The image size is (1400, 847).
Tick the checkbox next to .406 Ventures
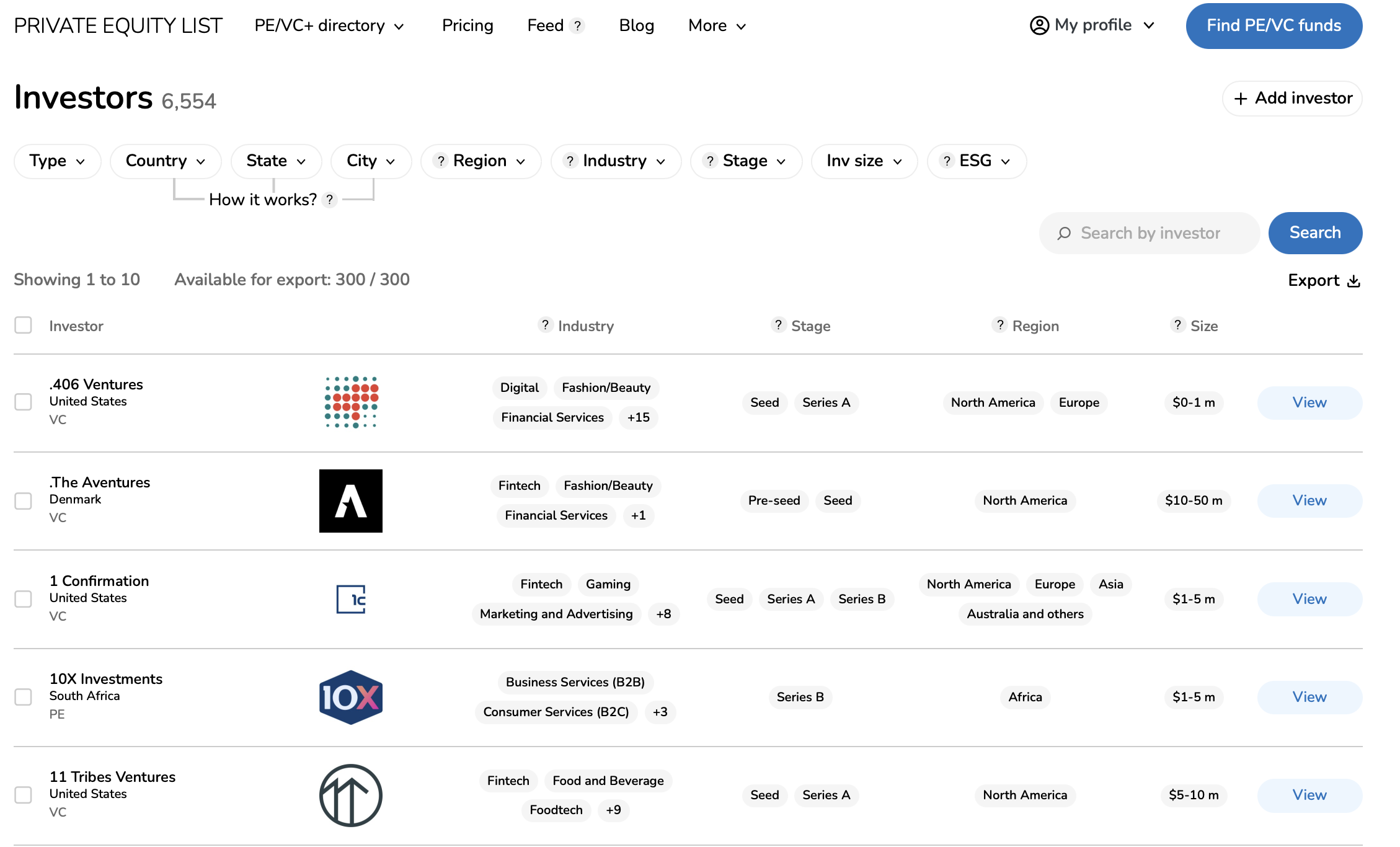pos(23,402)
